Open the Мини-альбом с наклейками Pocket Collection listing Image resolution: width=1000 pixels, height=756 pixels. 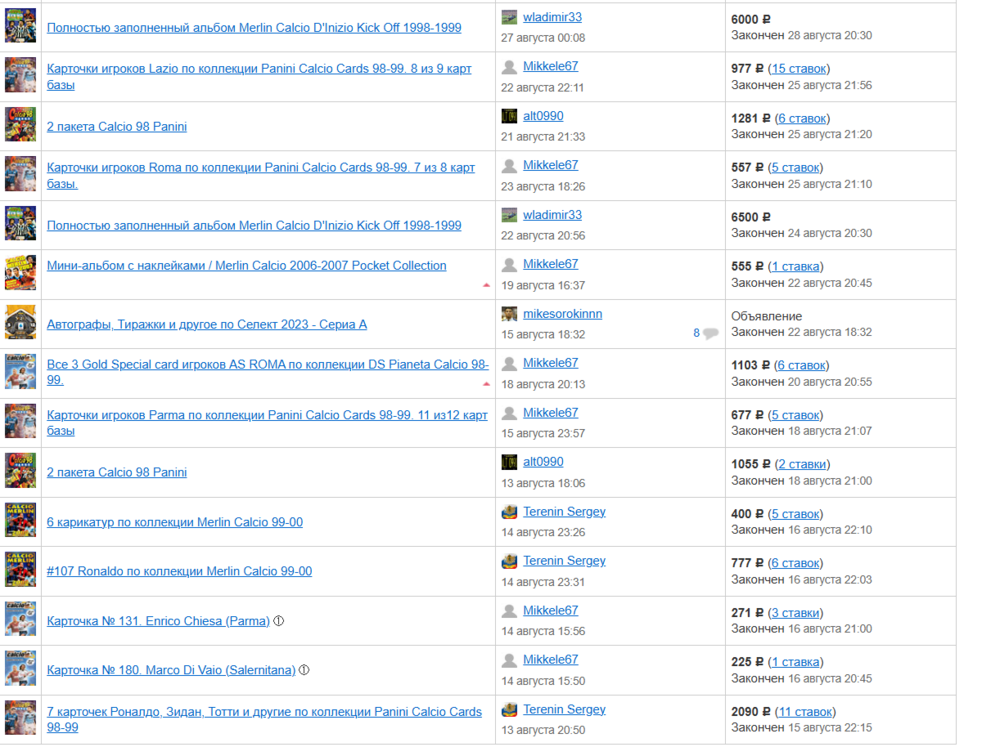point(246,266)
